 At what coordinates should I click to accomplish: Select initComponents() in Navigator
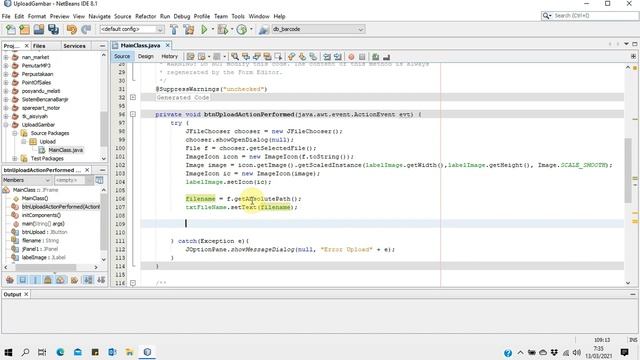pos(41,215)
